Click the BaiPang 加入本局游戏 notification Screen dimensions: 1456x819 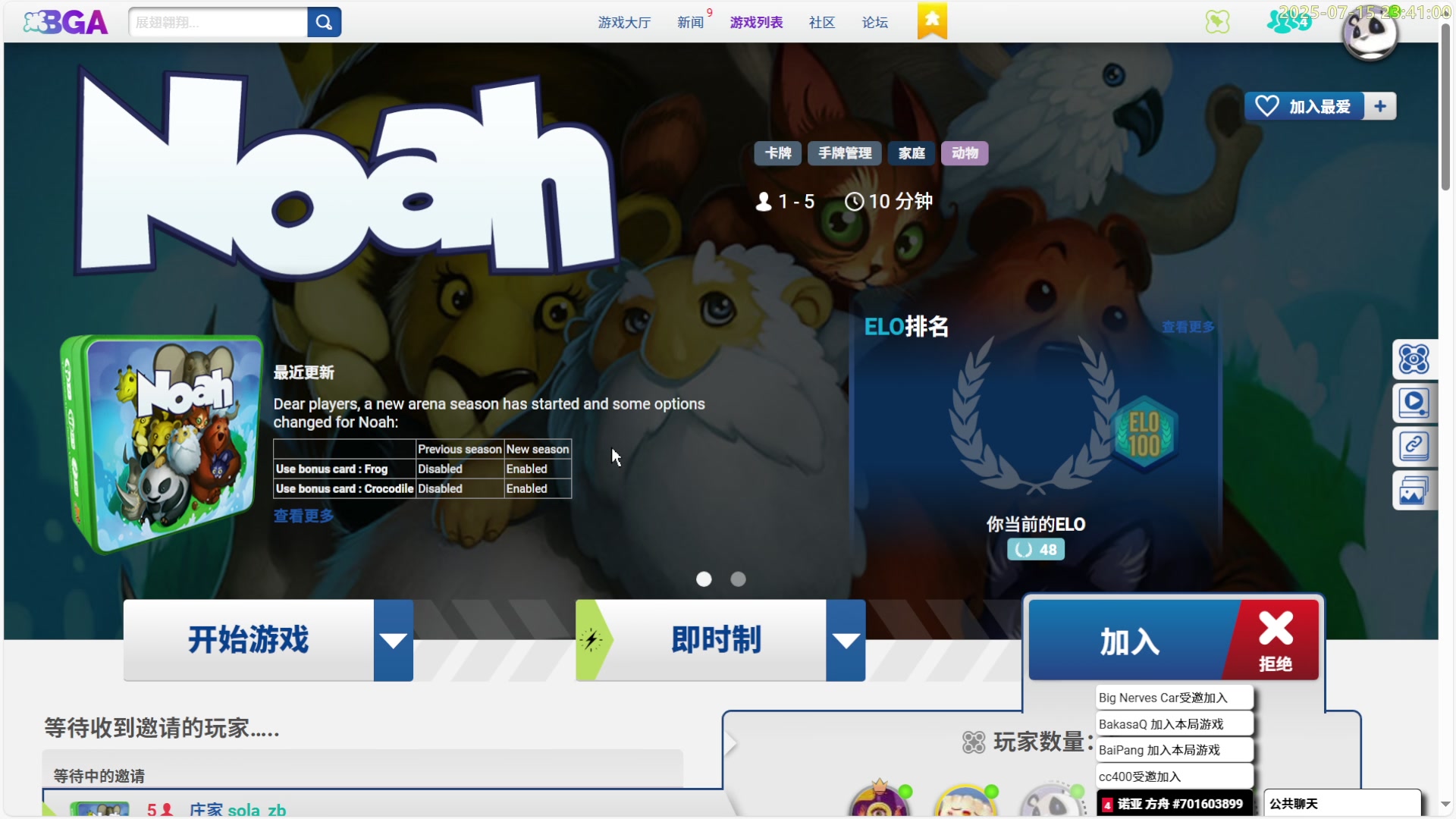pyautogui.click(x=1174, y=750)
